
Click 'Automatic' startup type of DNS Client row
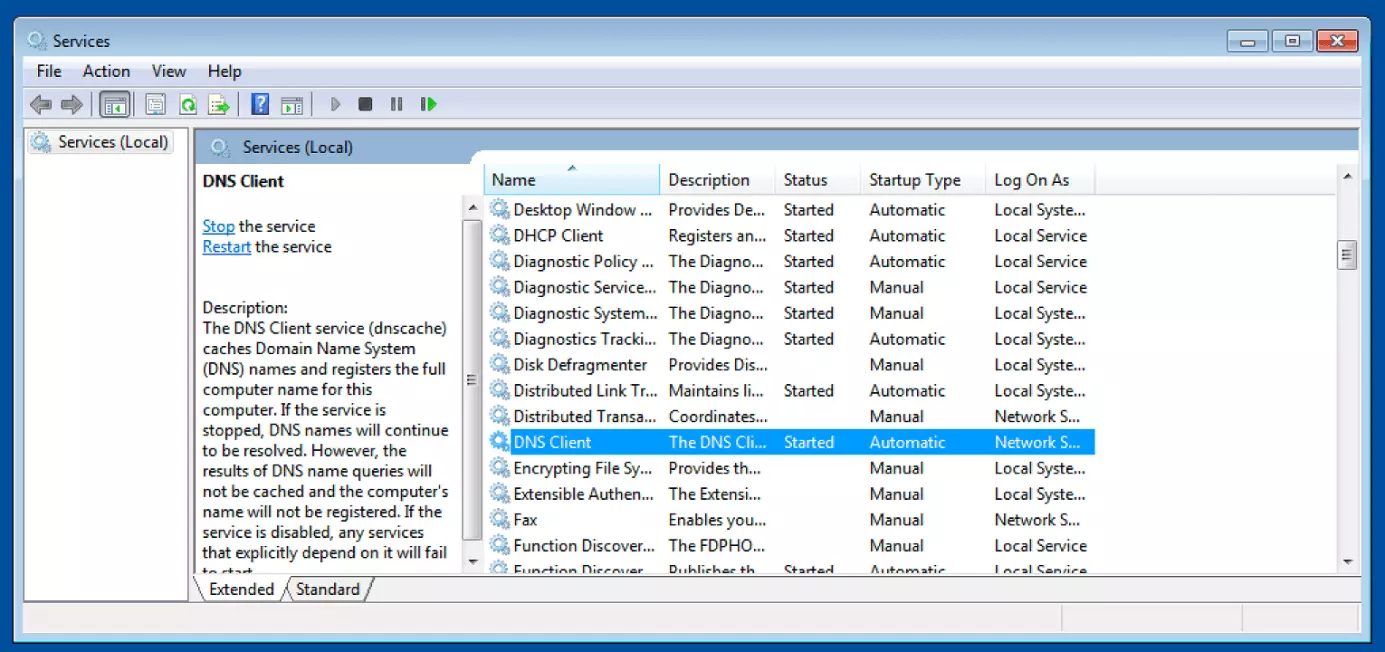(907, 442)
